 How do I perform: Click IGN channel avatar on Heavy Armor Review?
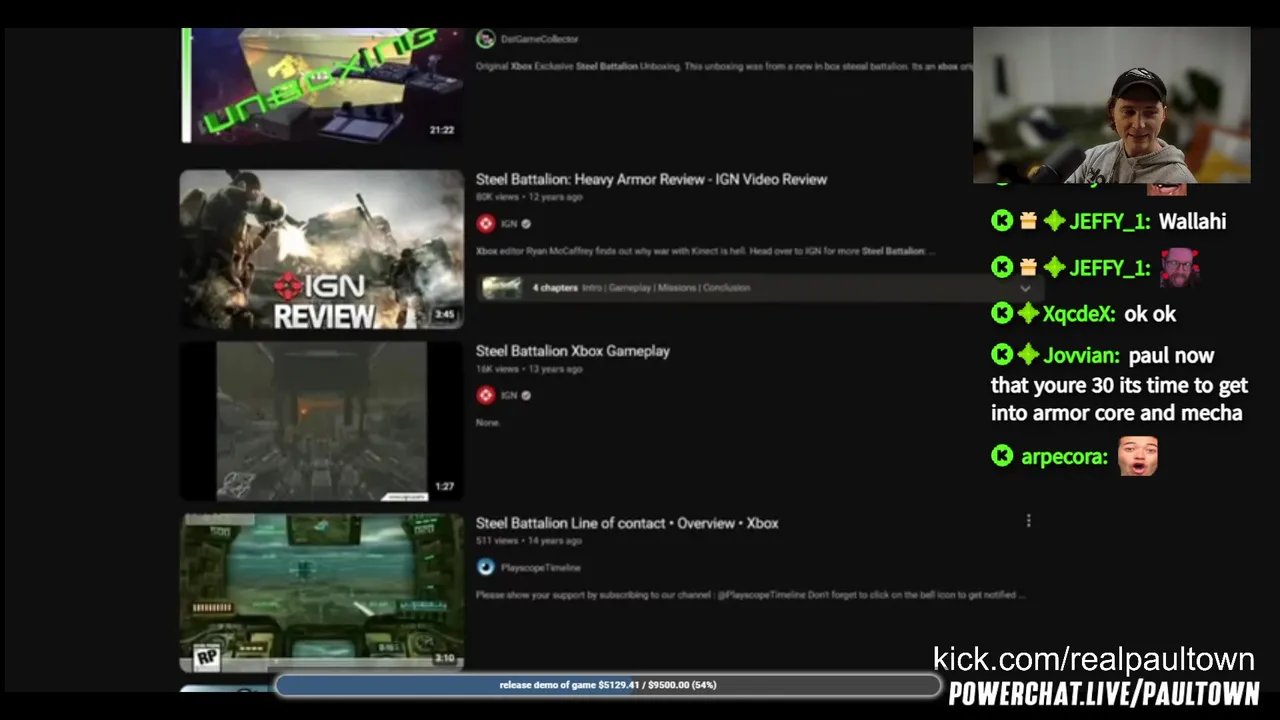486,224
